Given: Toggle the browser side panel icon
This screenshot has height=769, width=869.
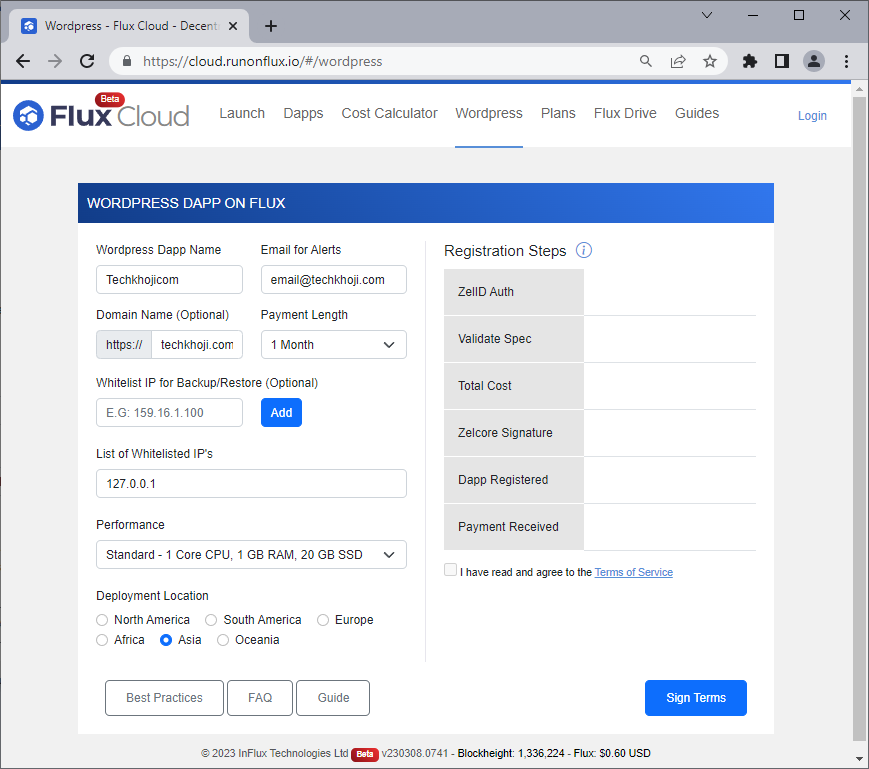Looking at the screenshot, I should pyautogui.click(x=782, y=61).
